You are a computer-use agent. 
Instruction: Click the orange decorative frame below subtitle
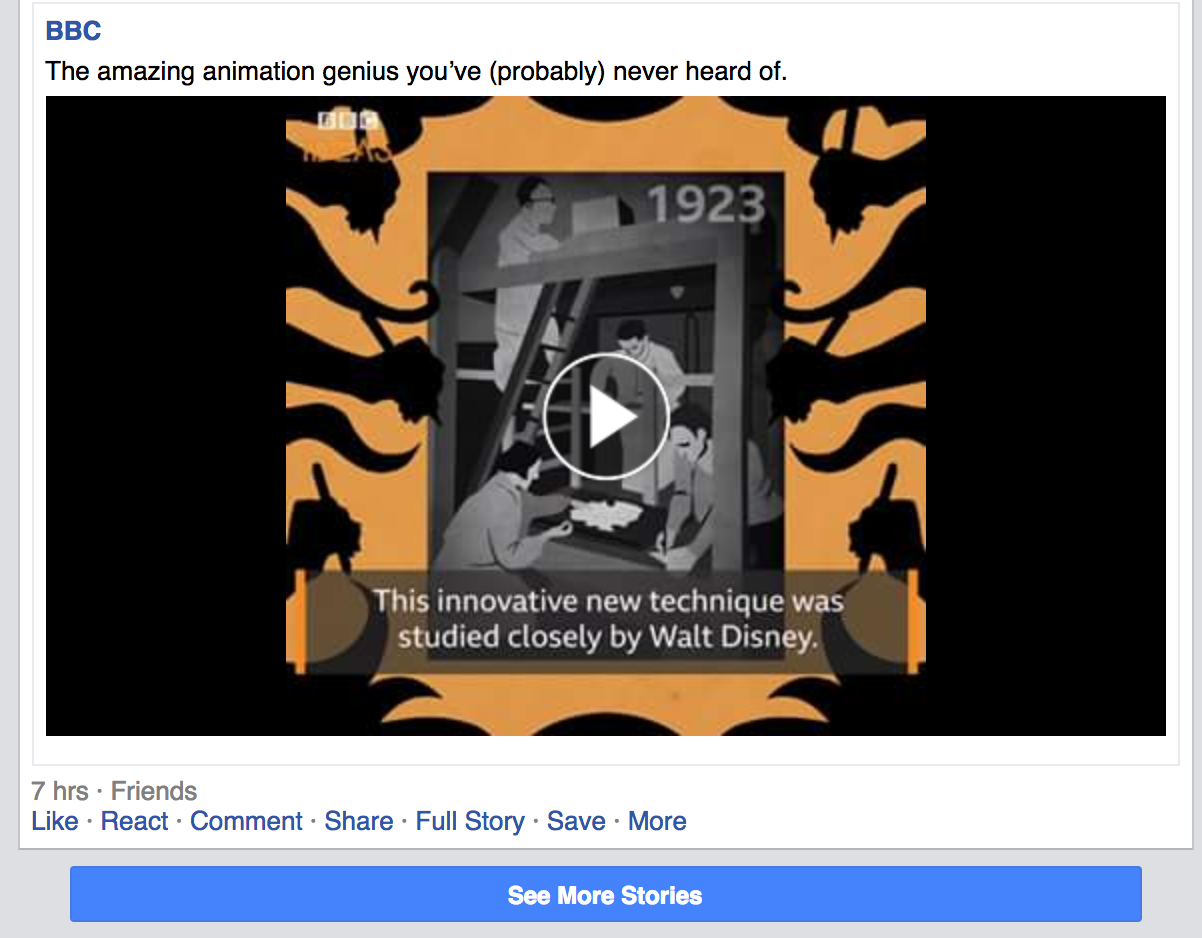coord(606,692)
